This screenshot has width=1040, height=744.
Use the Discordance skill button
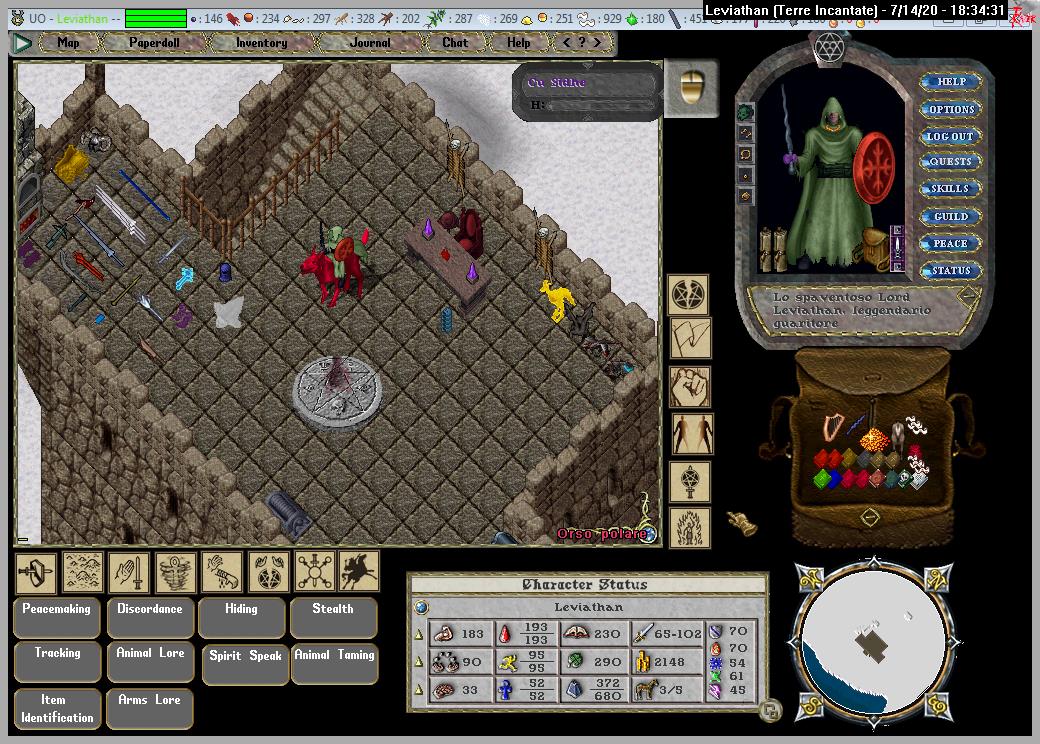tap(150, 617)
